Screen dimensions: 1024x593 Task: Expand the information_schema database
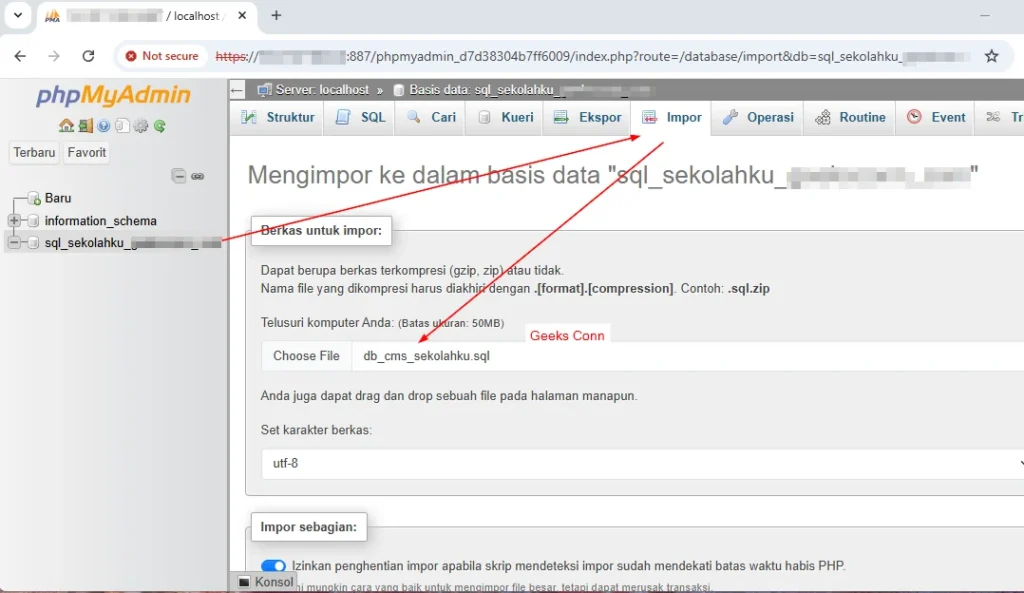pos(13,220)
